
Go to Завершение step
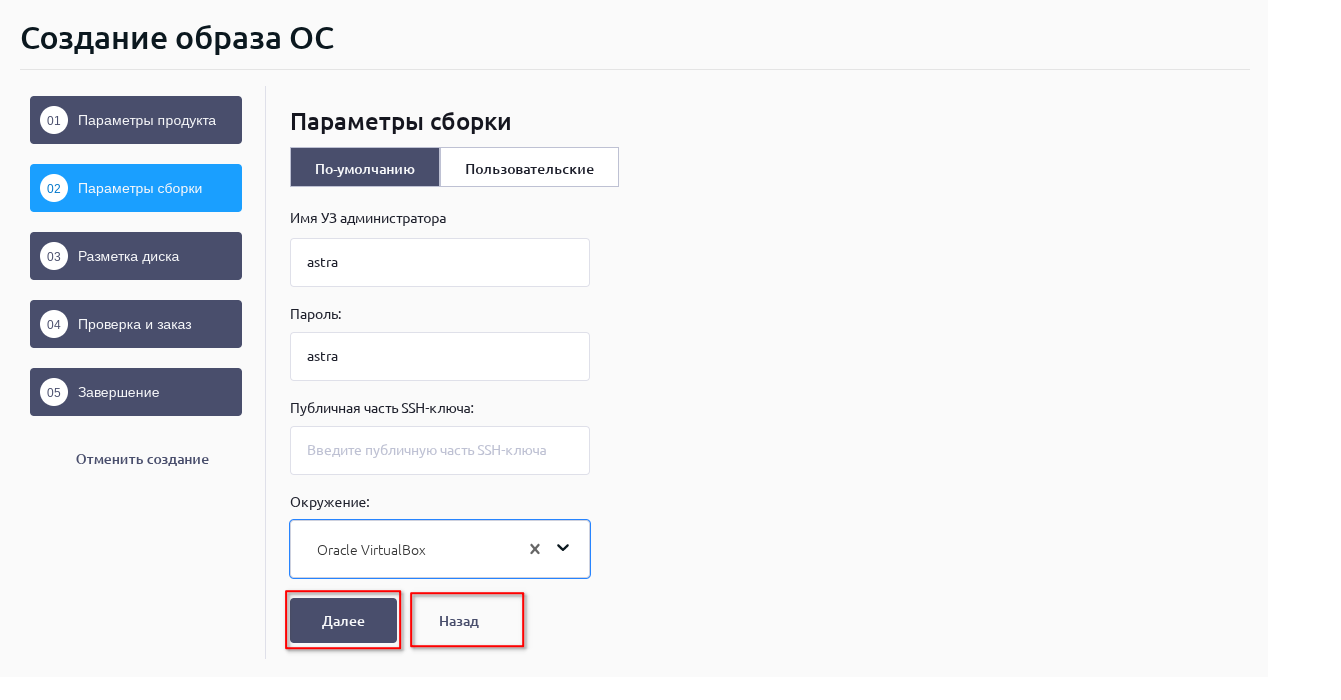point(119,392)
